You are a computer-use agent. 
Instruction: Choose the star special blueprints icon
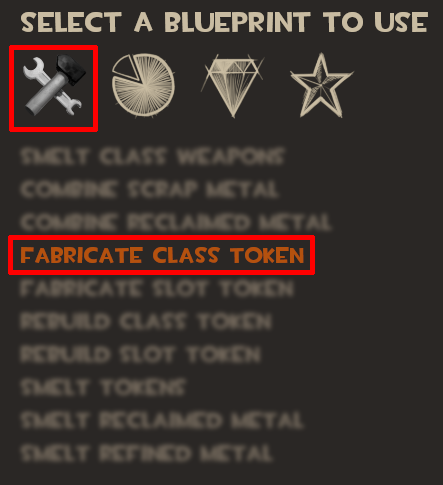point(321,86)
